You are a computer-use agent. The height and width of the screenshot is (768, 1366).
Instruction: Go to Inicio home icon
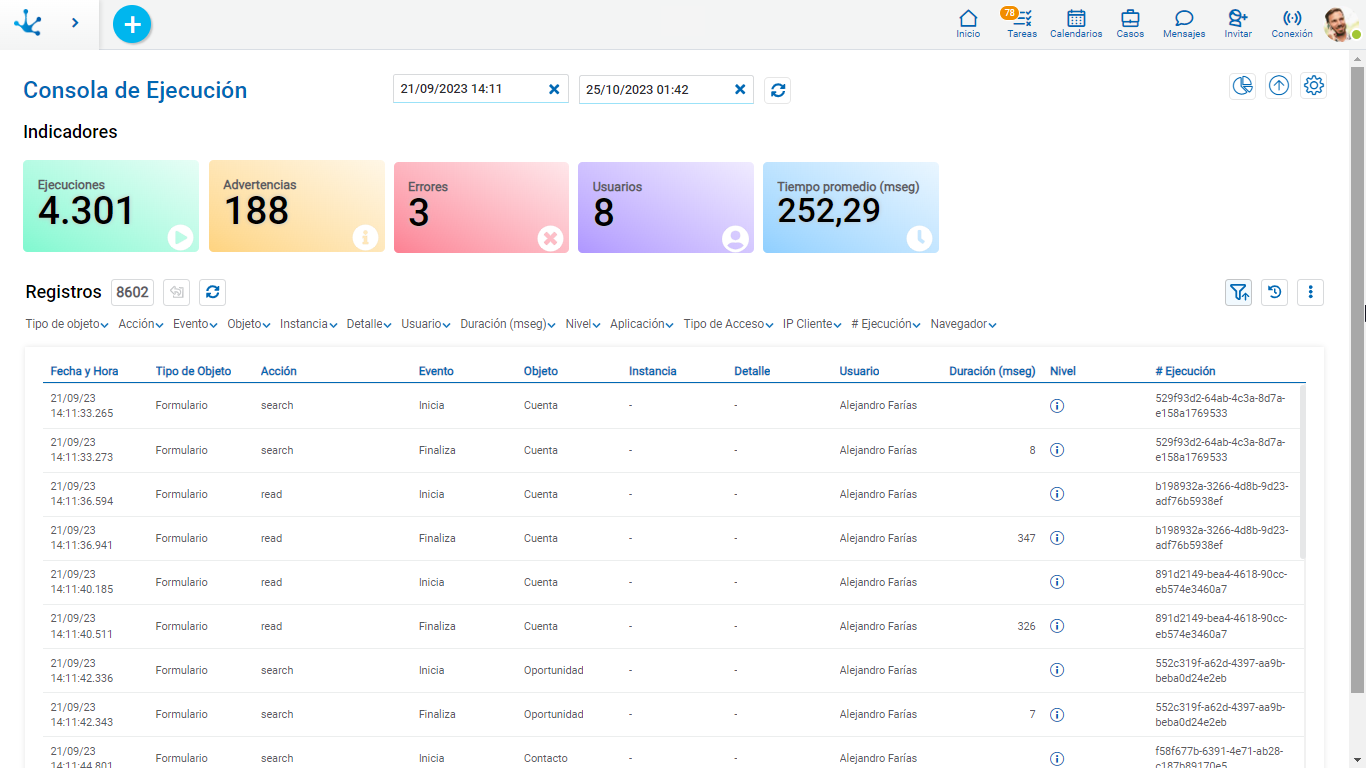point(968,24)
